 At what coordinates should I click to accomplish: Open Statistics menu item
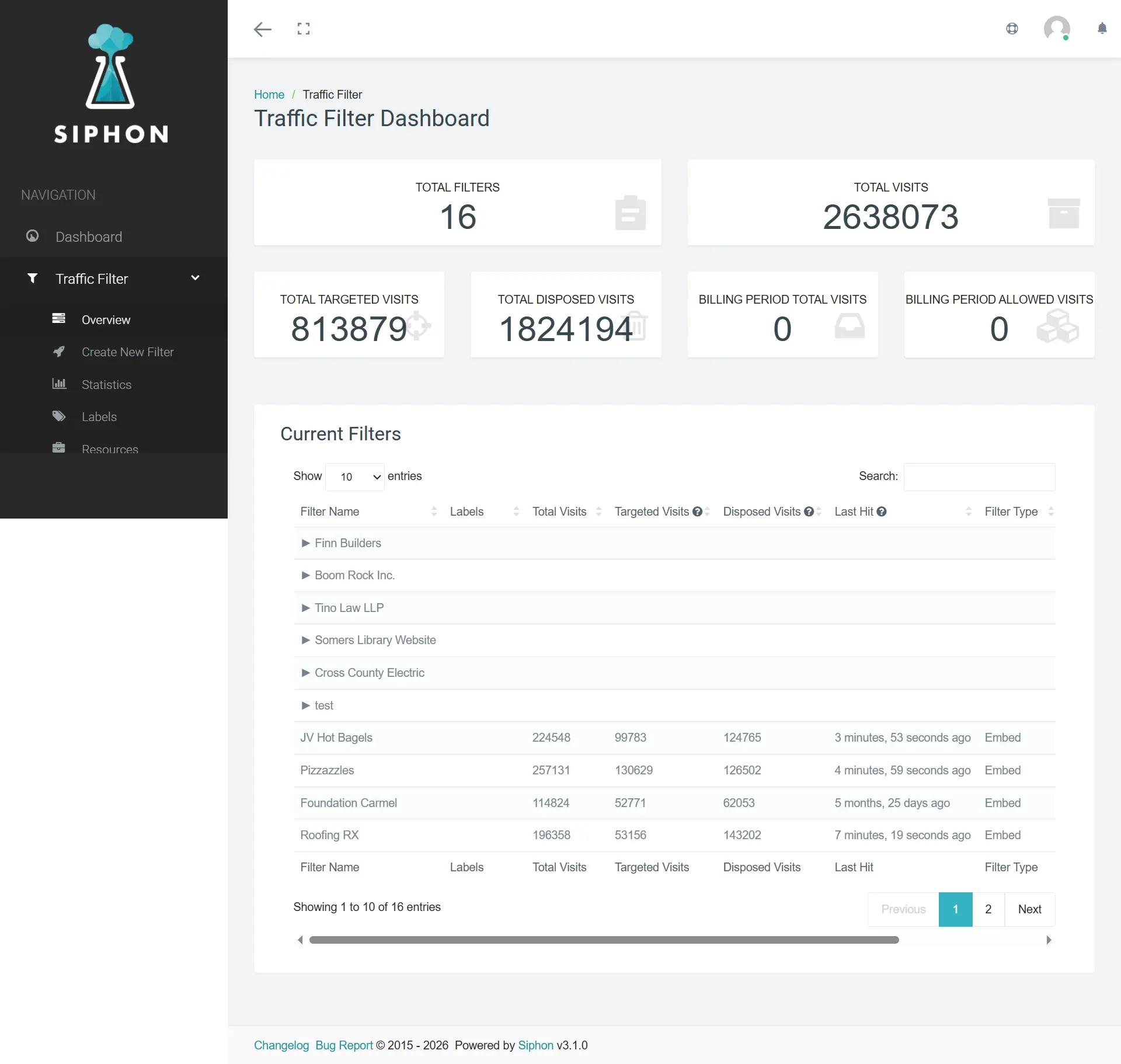pyautogui.click(x=107, y=384)
